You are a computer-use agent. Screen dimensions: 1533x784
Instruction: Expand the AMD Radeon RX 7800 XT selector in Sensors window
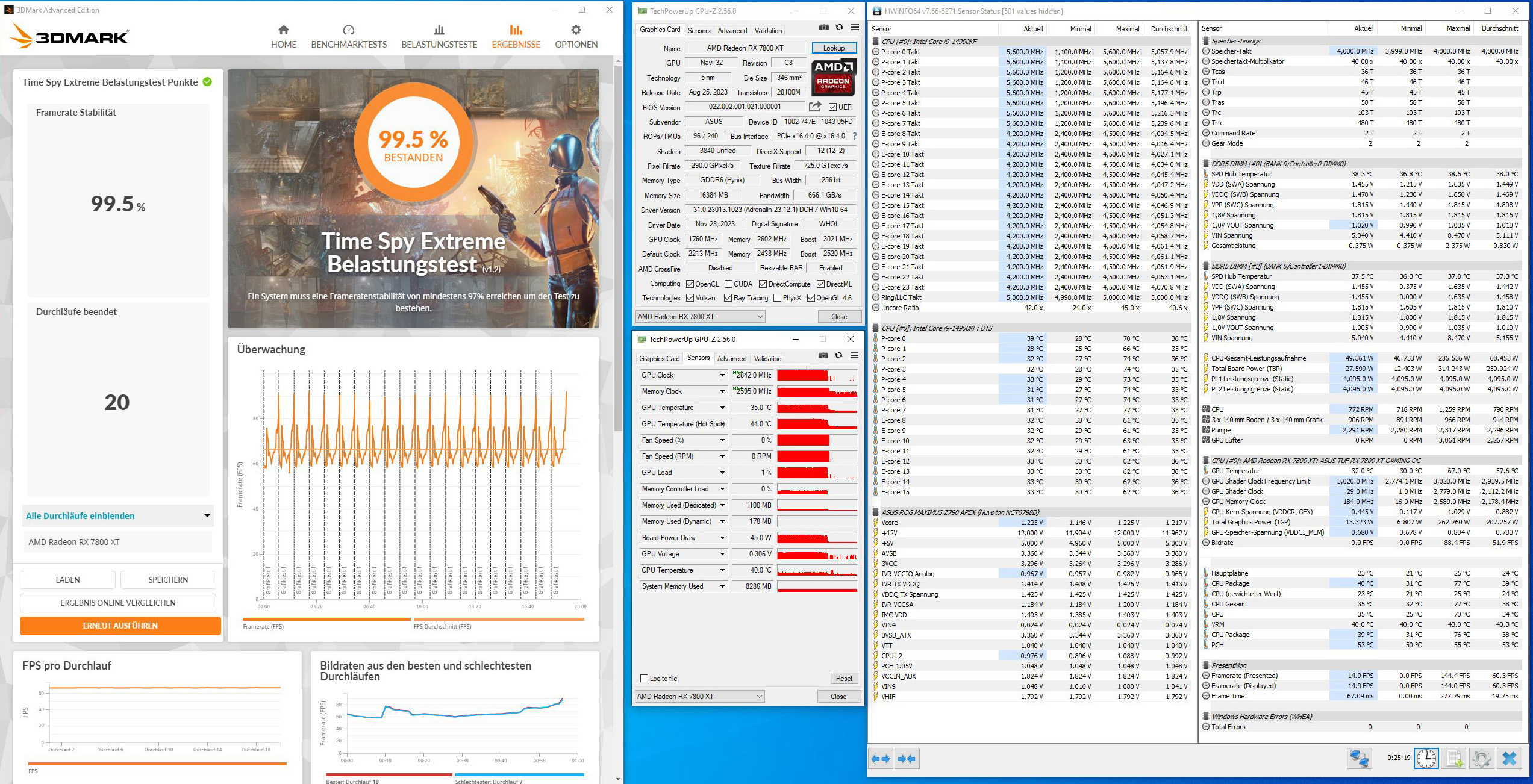point(759,697)
